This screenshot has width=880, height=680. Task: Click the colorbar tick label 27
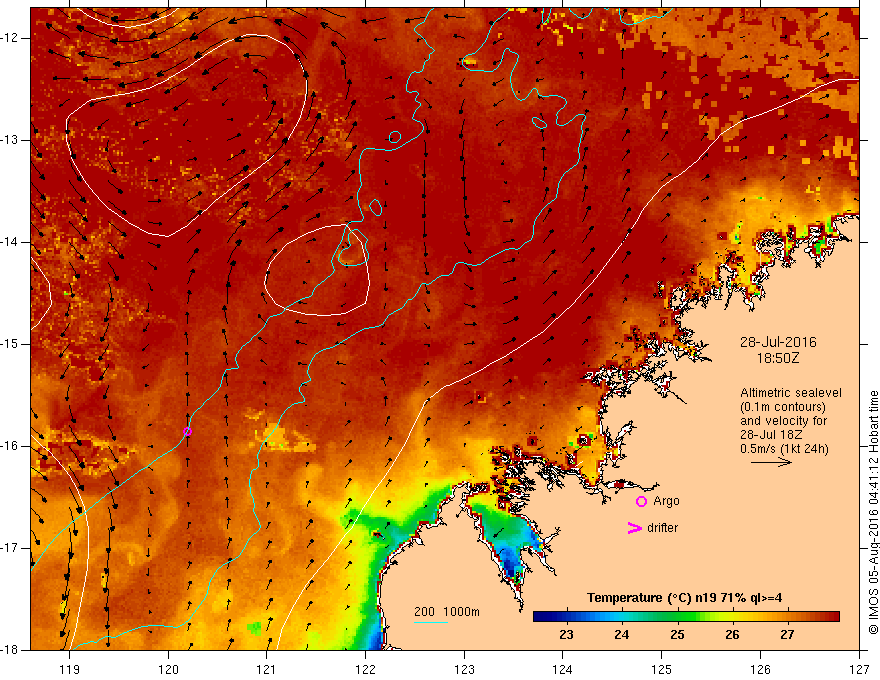click(787, 635)
